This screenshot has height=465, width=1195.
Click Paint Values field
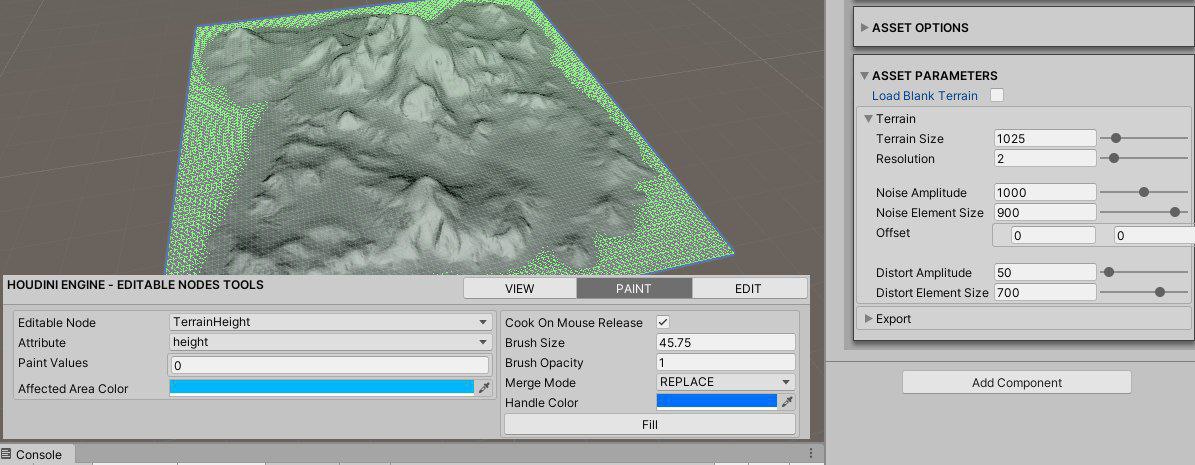pos(328,365)
